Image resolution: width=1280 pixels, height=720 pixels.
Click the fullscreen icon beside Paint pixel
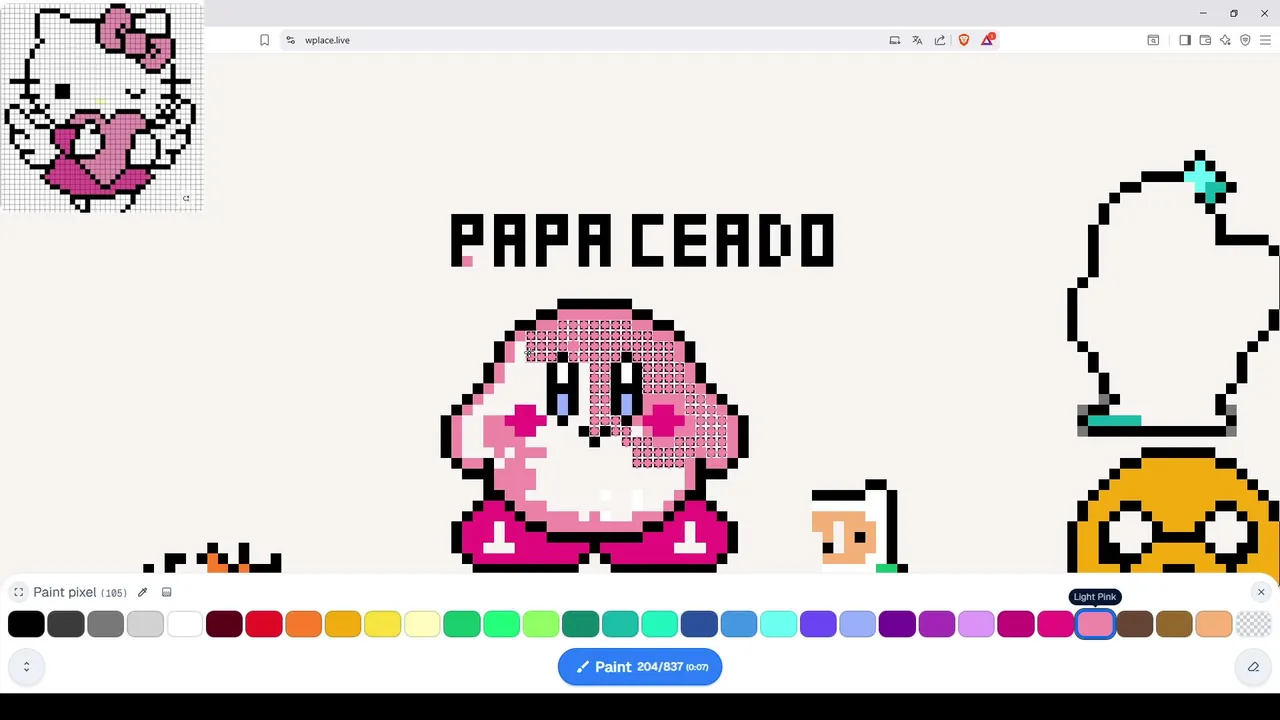18,592
